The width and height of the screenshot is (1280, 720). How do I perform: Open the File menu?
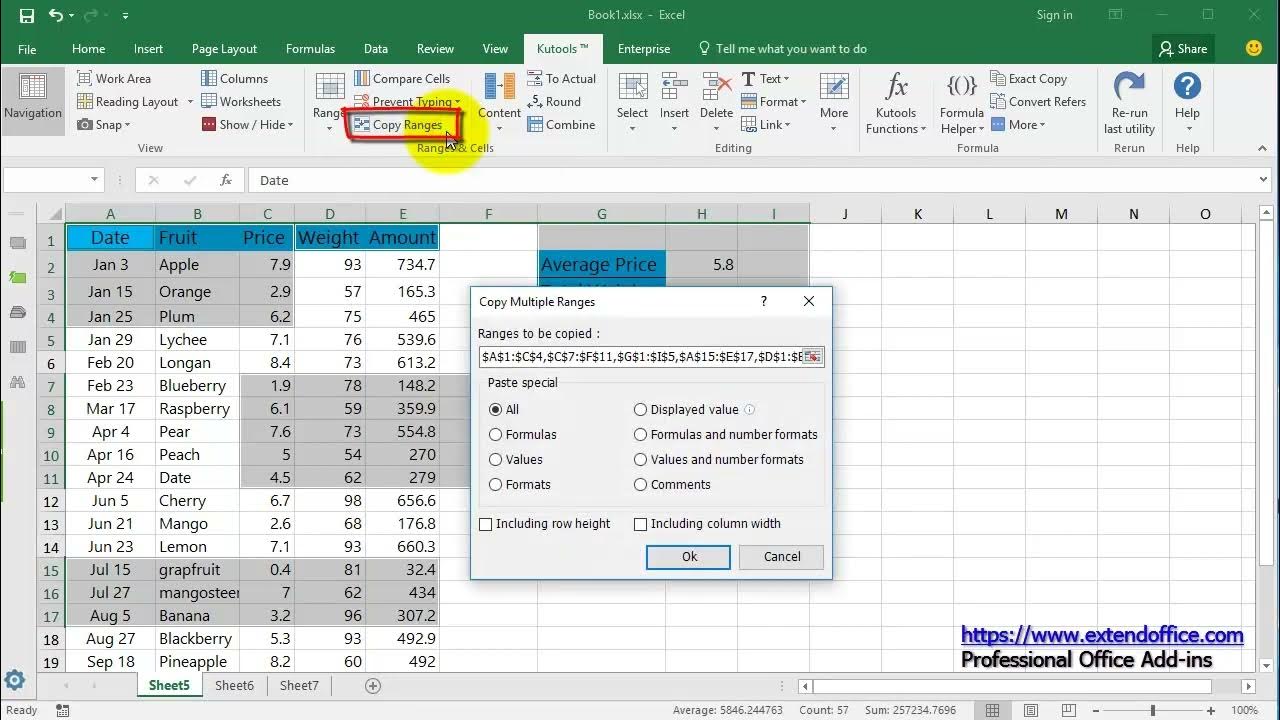coord(27,48)
